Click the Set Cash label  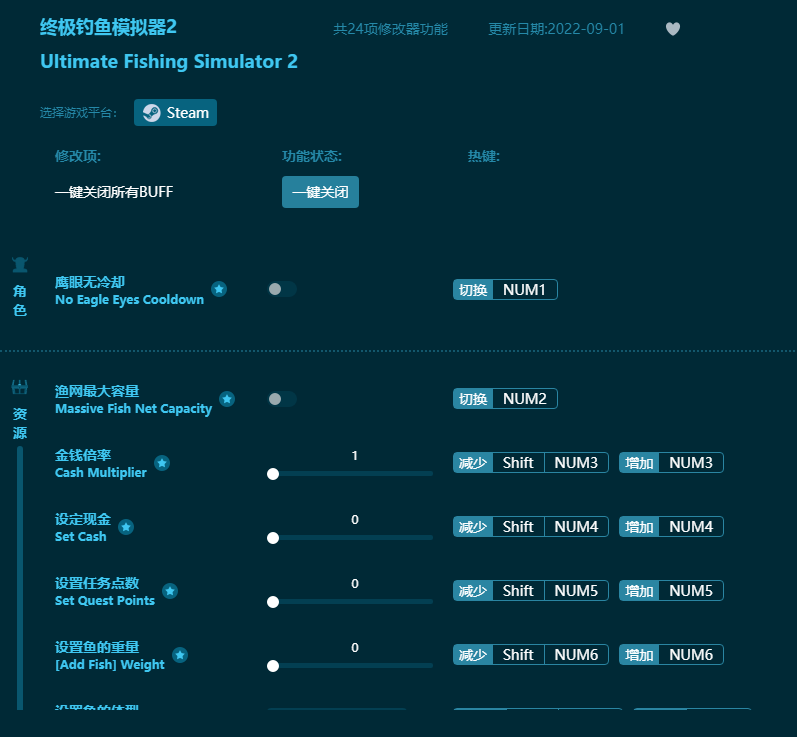[x=80, y=537]
